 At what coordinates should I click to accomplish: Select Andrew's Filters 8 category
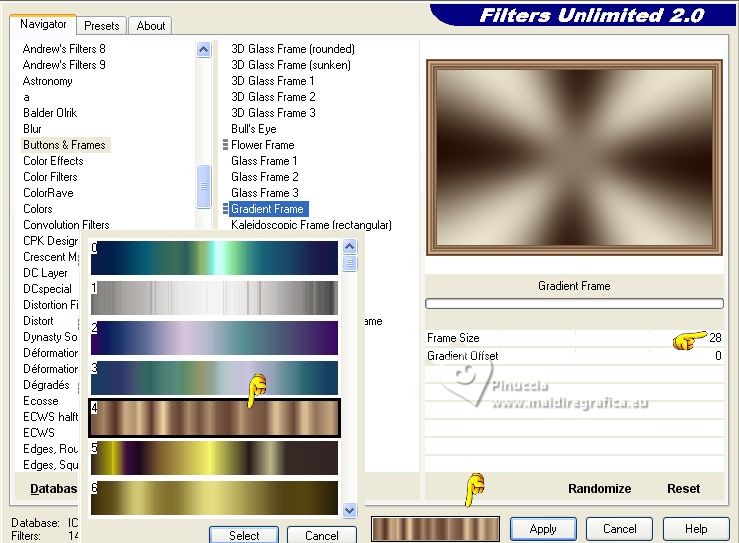tap(64, 49)
